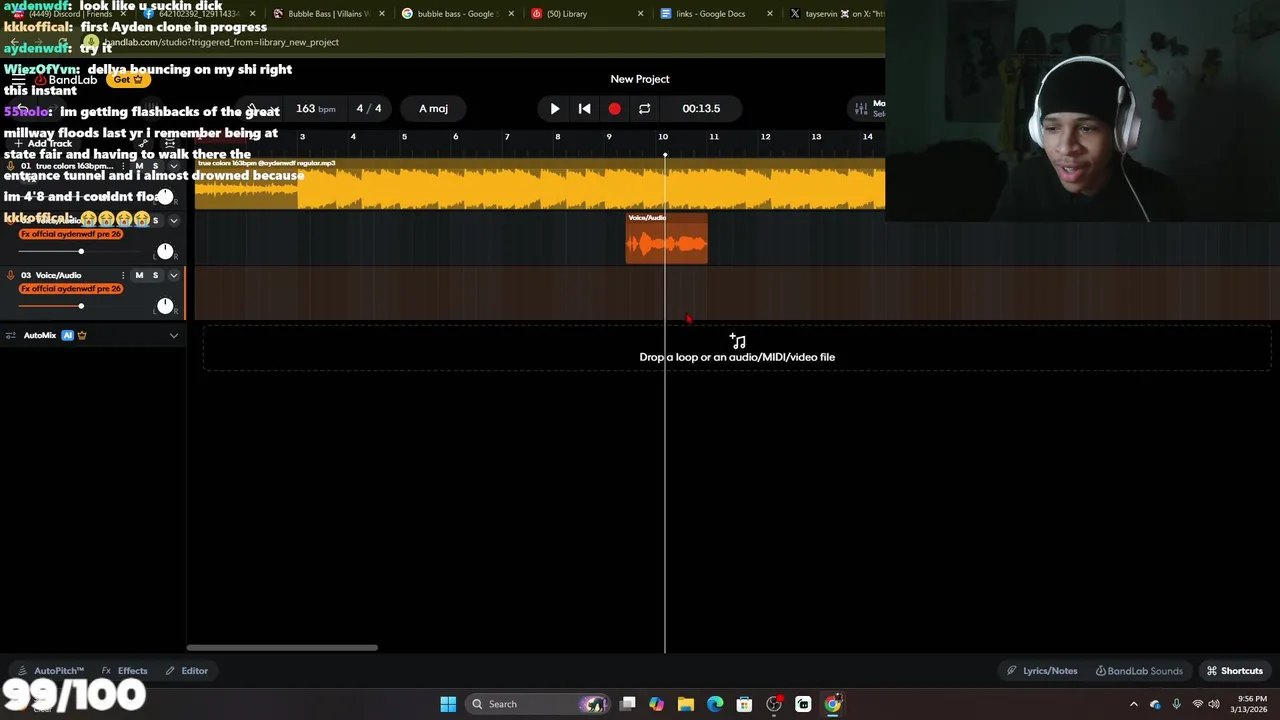Image resolution: width=1280 pixels, height=720 pixels.
Task: Show hidden system tray icons
Action: tap(1133, 704)
